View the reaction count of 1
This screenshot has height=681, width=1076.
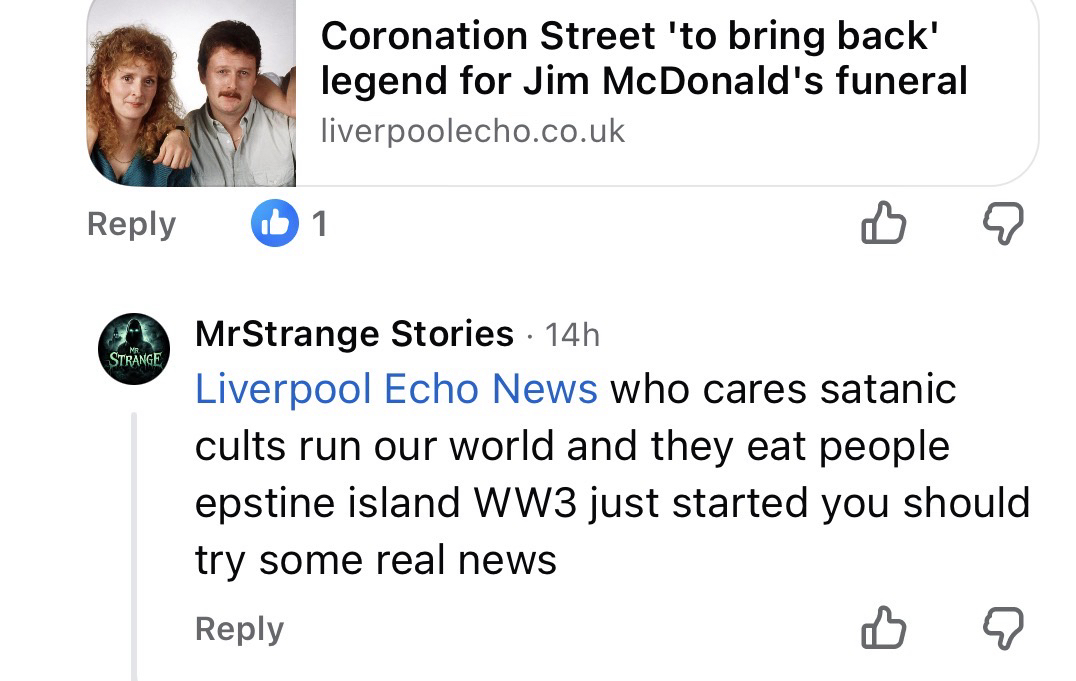319,224
